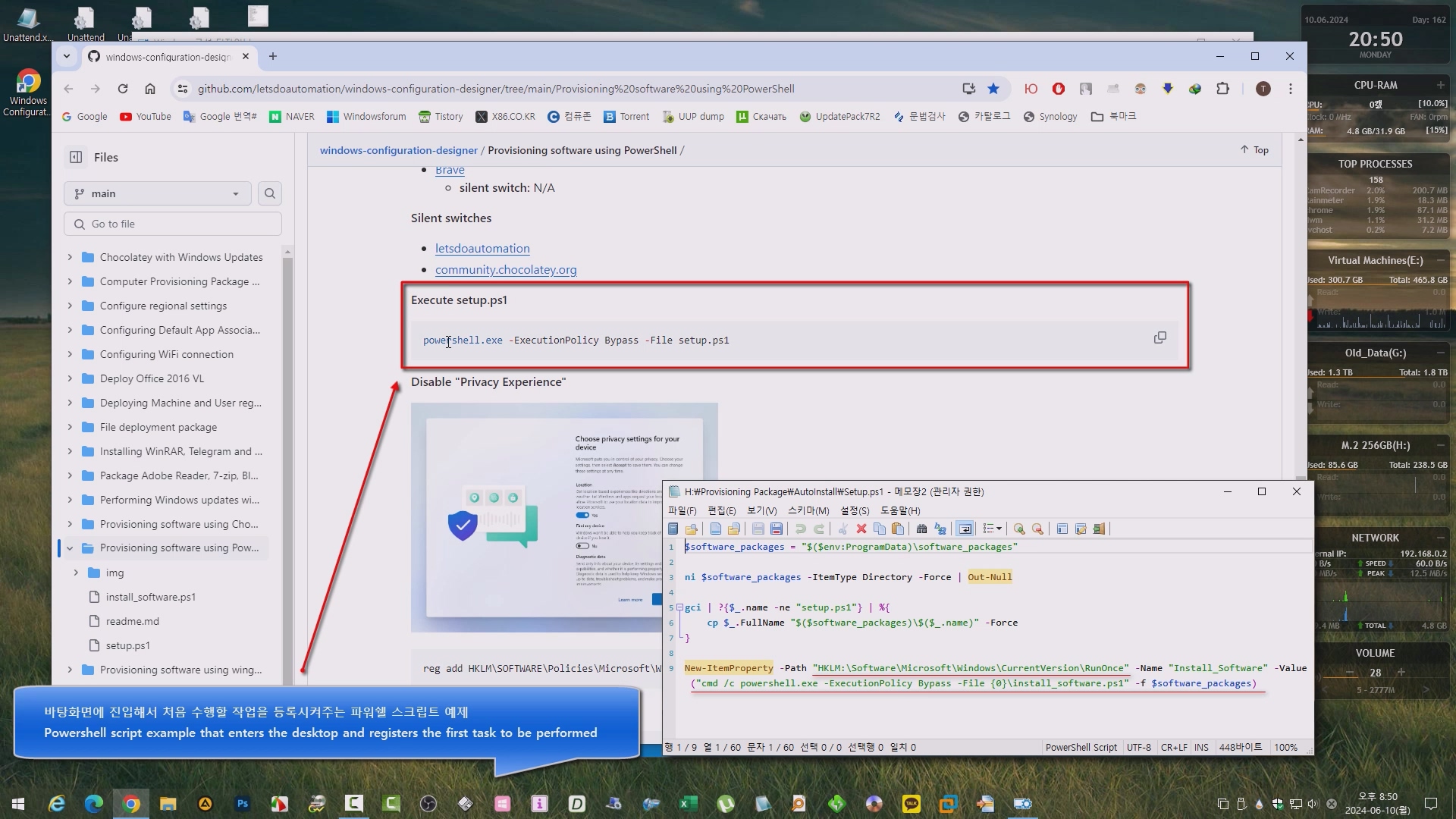Collapse the GitHub file tree side panel
The height and width of the screenshot is (819, 1456).
pyautogui.click(x=76, y=157)
